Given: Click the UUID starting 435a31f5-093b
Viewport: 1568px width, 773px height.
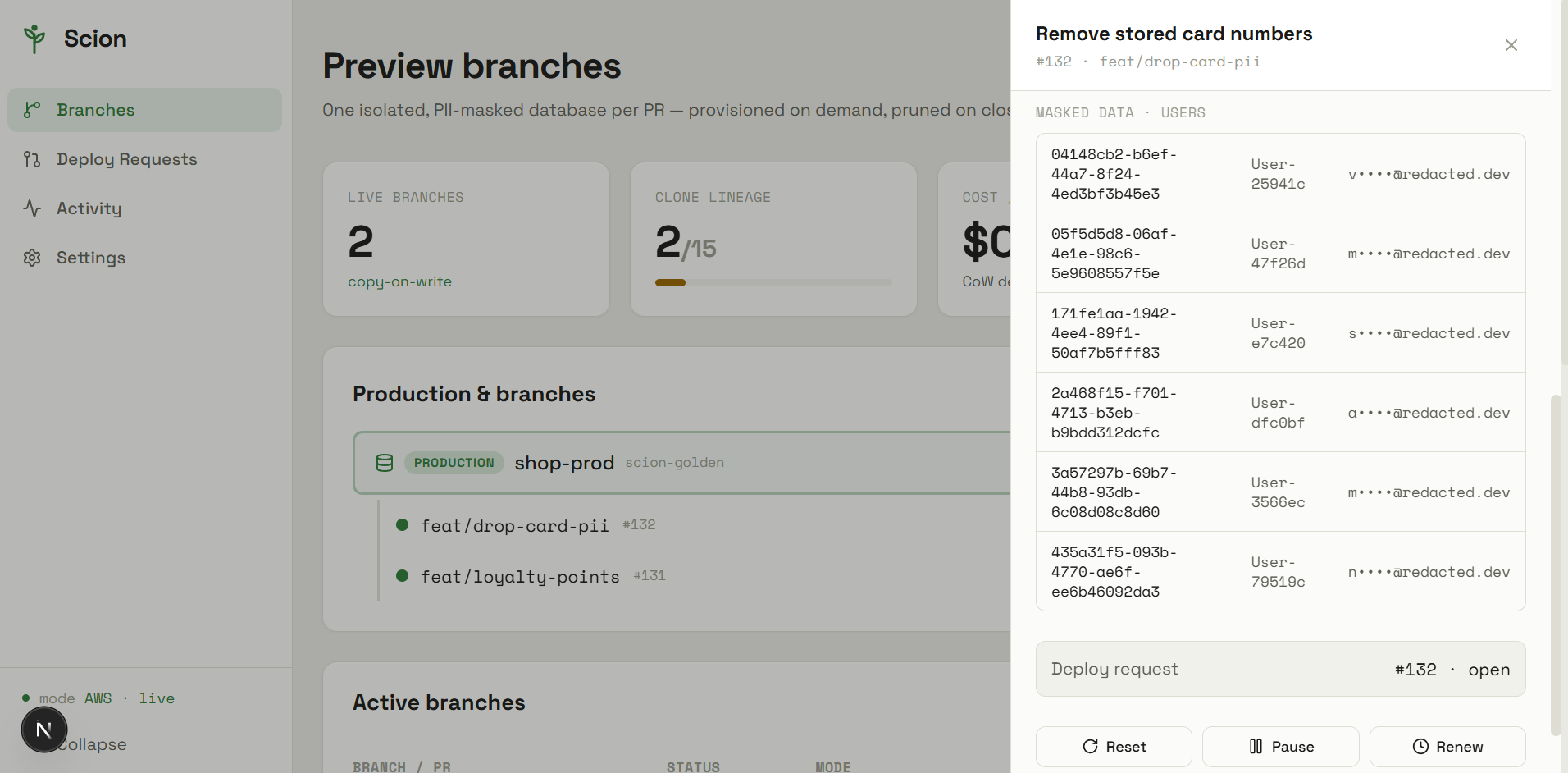Looking at the screenshot, I should [x=1114, y=572].
